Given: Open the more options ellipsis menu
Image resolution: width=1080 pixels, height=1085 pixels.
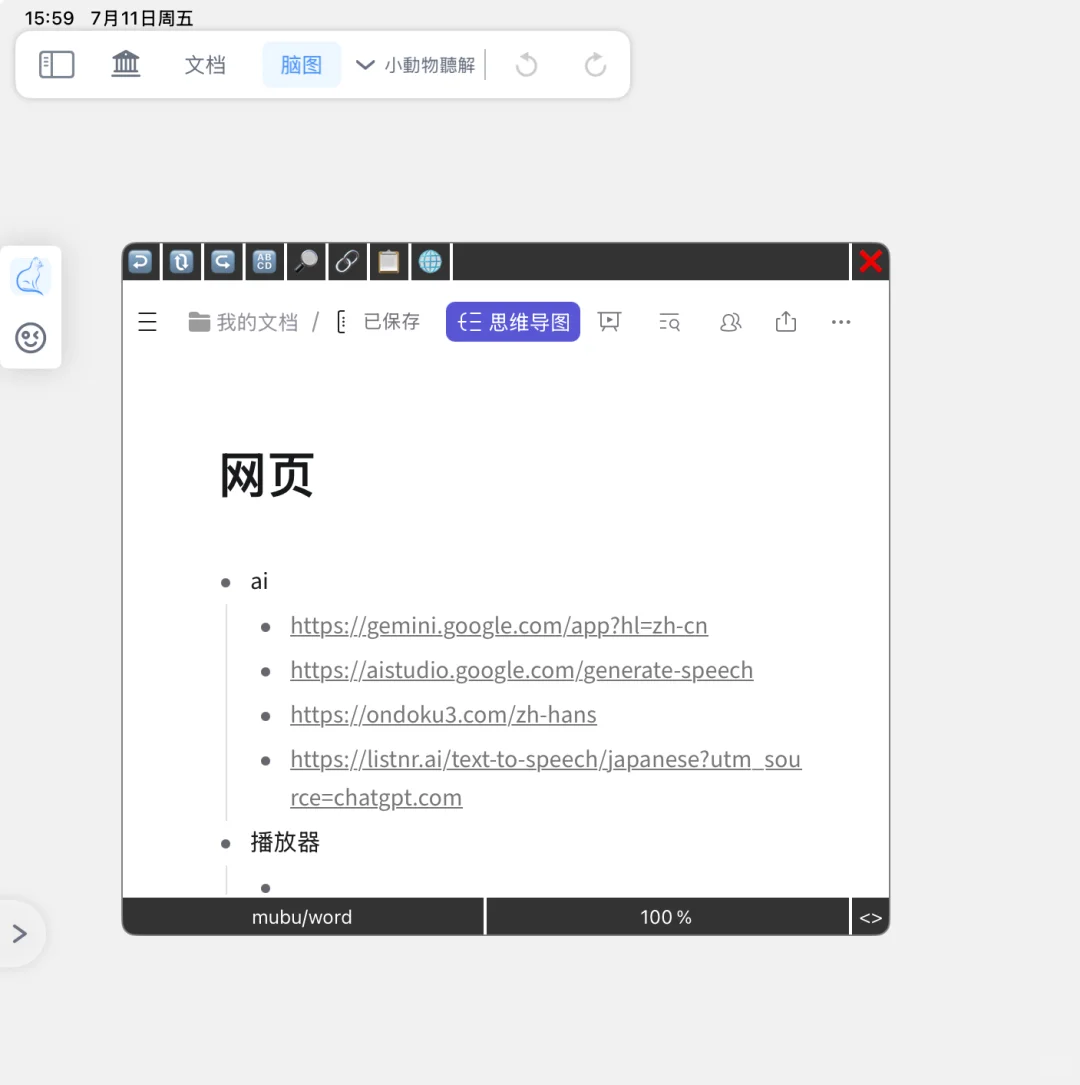Looking at the screenshot, I should (x=840, y=321).
